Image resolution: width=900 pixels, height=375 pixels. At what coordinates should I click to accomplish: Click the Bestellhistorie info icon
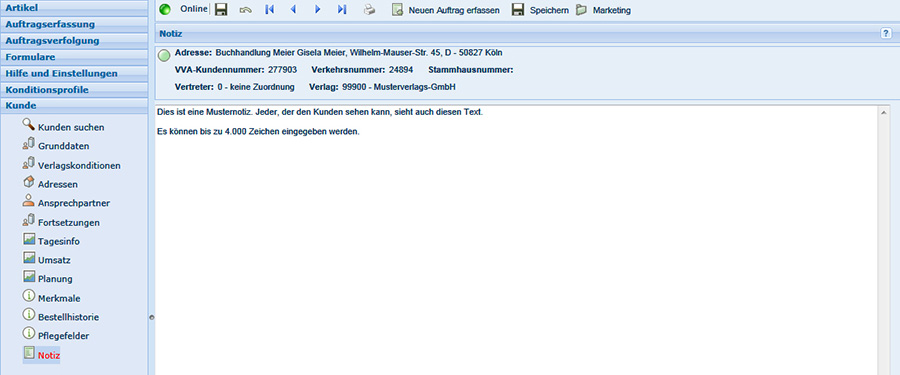tap(29, 314)
